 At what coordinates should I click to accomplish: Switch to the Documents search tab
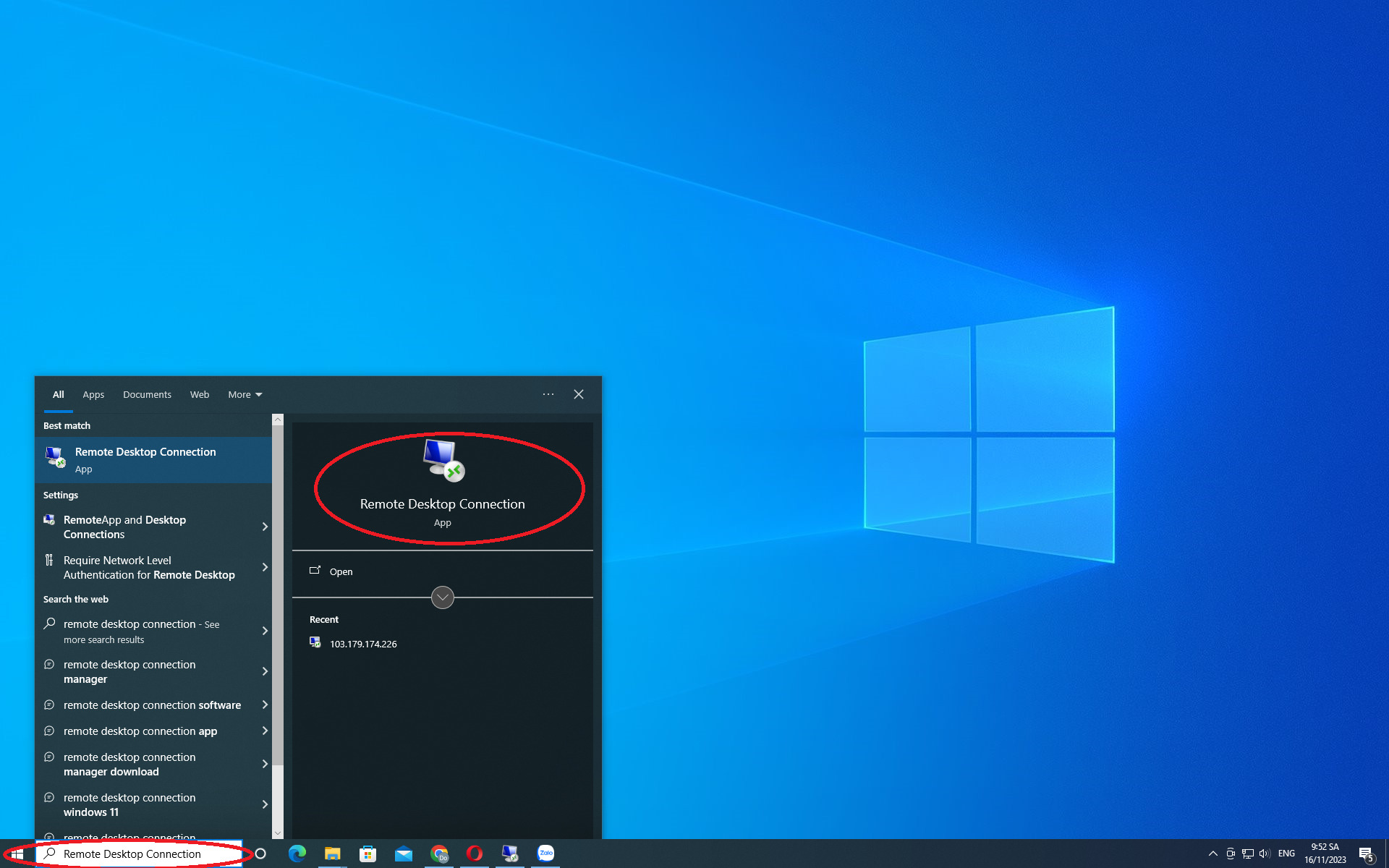147,394
